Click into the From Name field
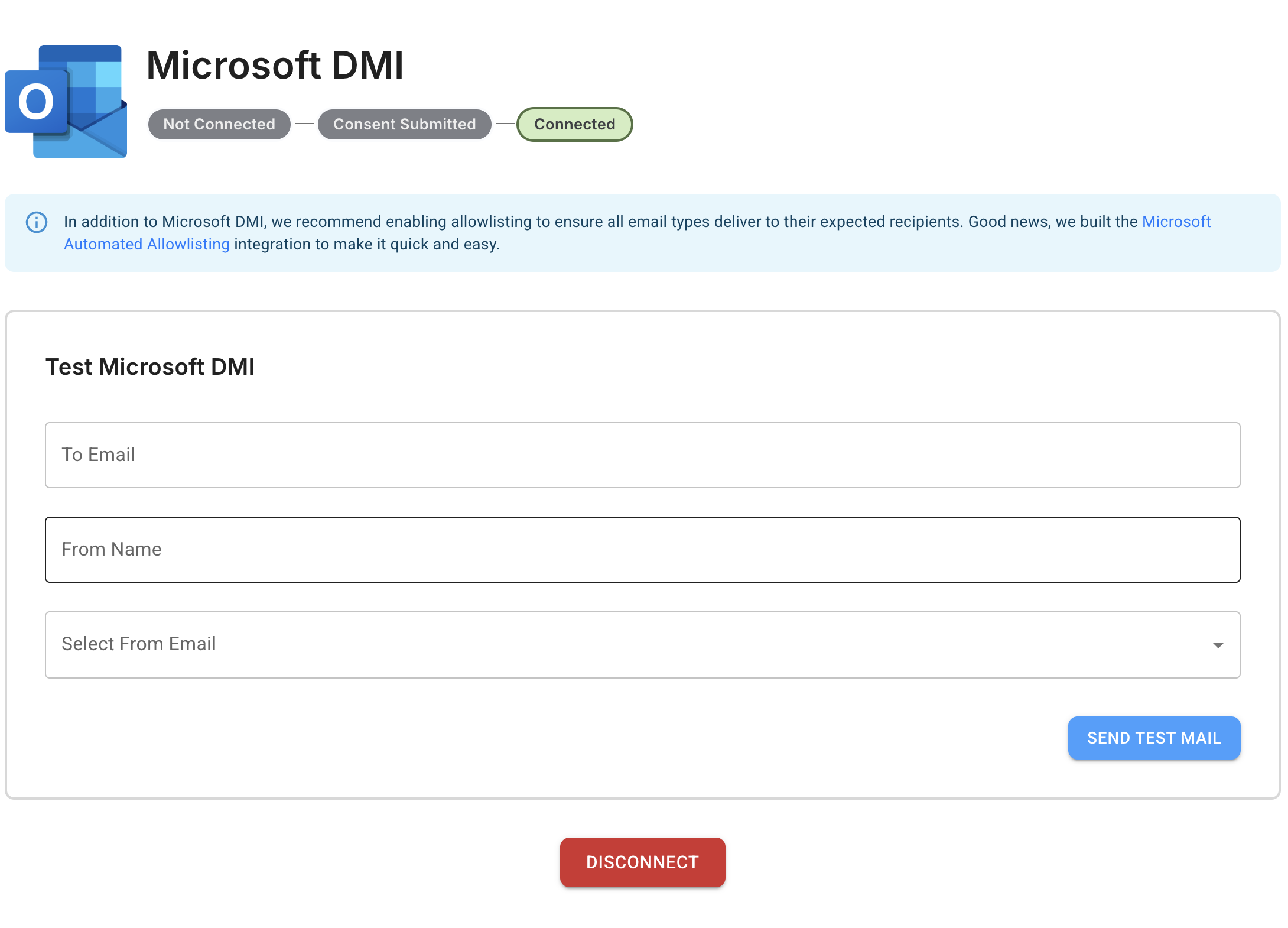 point(642,550)
